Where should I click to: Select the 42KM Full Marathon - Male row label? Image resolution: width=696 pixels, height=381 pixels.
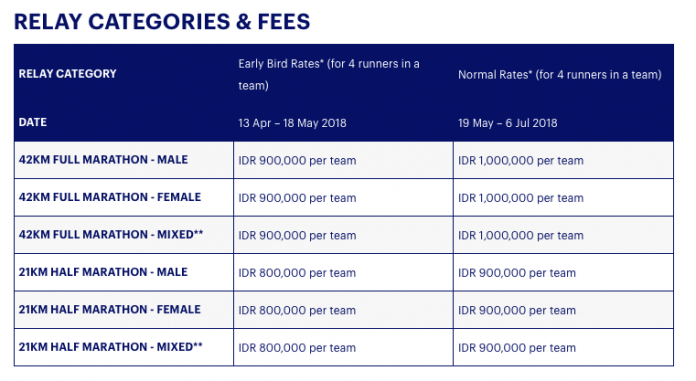pyautogui.click(x=103, y=160)
